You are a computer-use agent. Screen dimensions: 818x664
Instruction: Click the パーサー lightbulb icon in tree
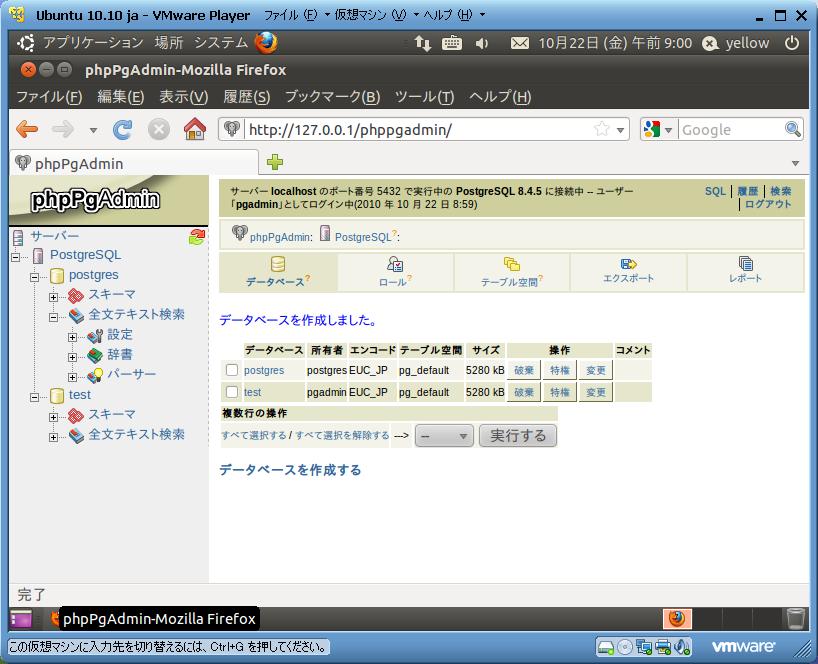pyautogui.click(x=95, y=376)
